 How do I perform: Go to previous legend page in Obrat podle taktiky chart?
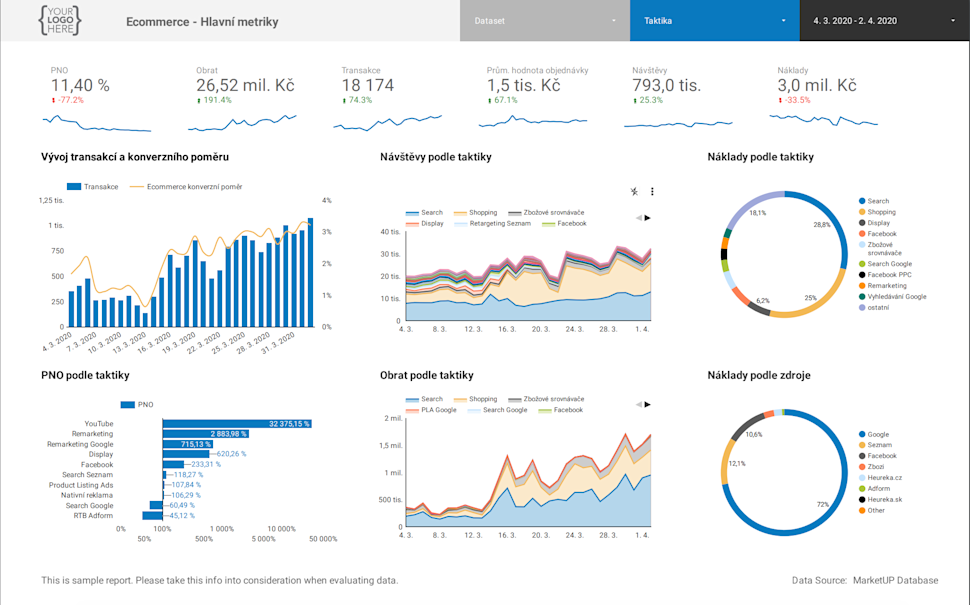point(638,405)
